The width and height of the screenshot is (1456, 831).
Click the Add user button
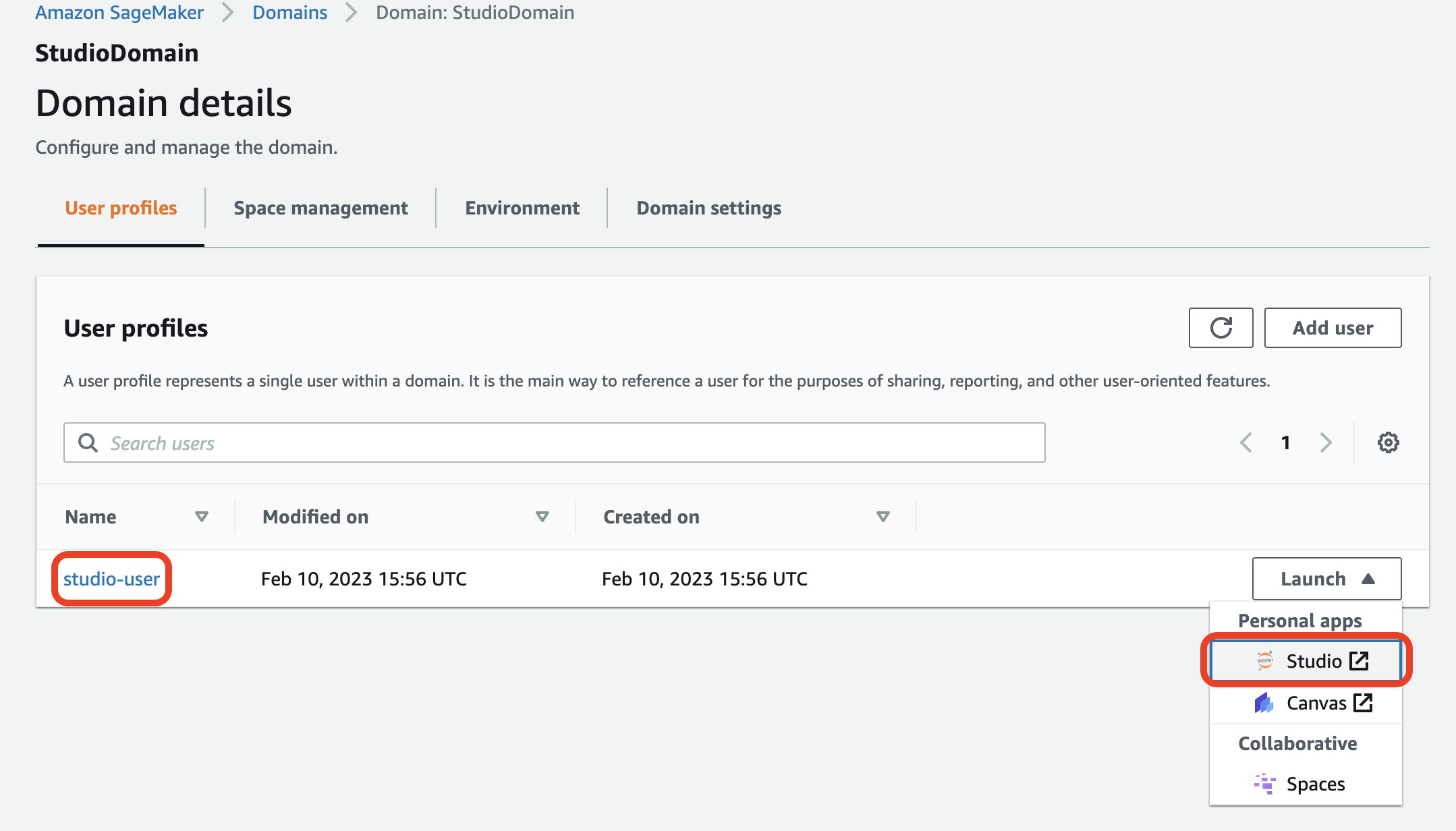1333,328
